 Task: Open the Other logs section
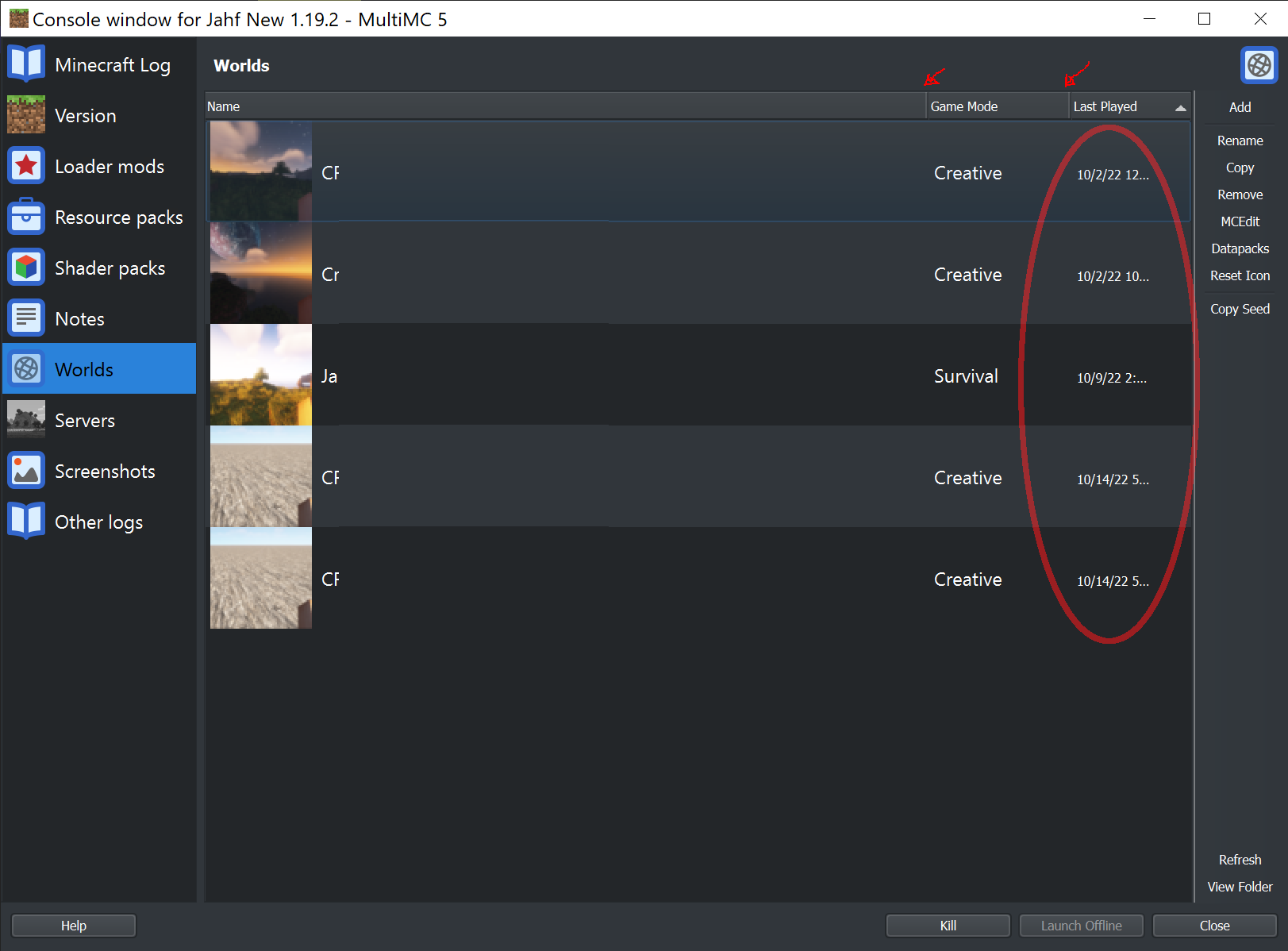98,522
